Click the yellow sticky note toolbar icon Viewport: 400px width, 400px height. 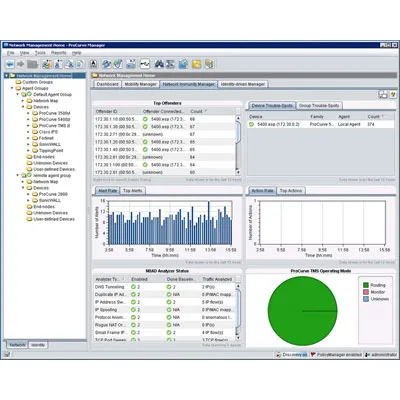196,64
